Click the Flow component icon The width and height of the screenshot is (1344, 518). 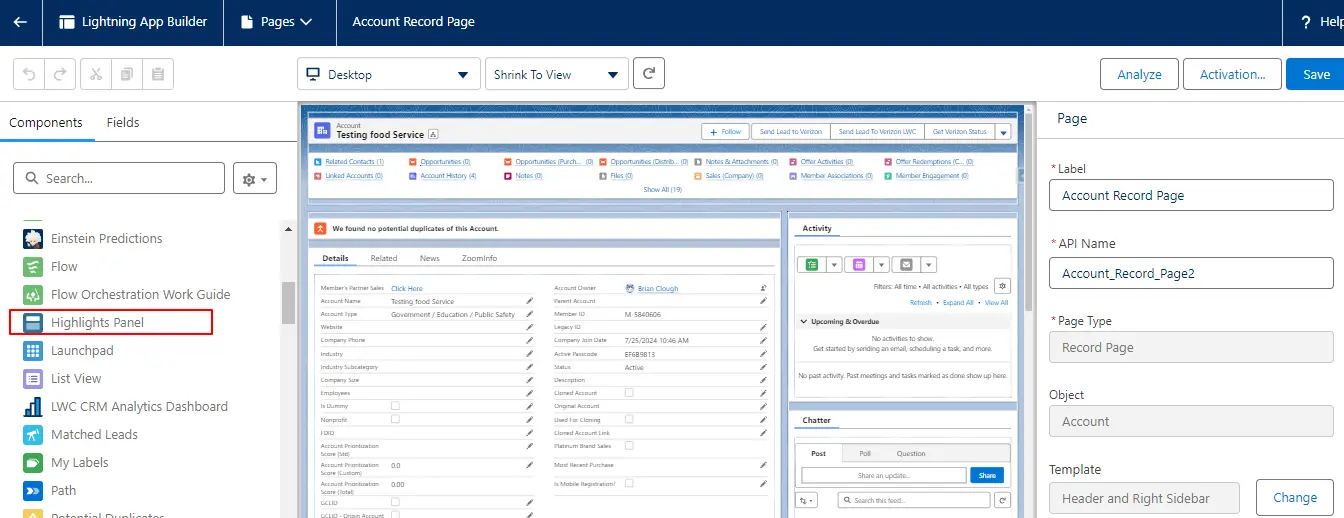33,266
